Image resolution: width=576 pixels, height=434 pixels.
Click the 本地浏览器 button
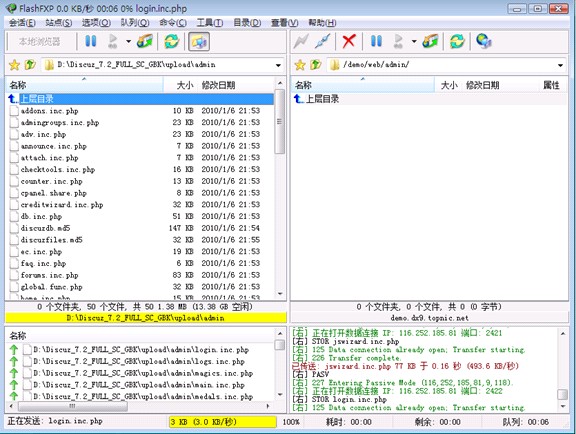(x=39, y=42)
